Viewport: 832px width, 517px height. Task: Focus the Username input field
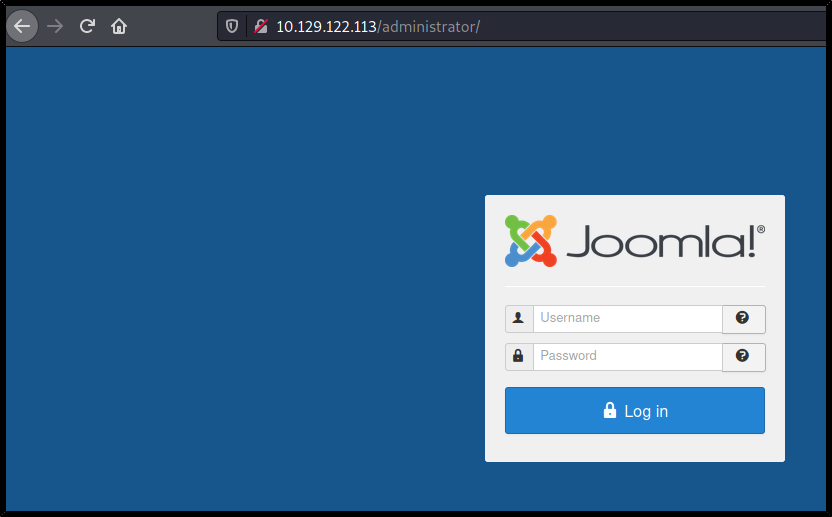pyautogui.click(x=628, y=318)
